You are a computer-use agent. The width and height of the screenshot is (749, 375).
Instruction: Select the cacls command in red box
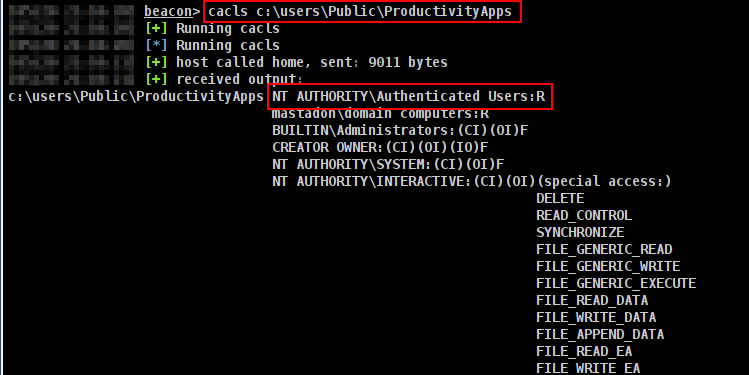click(362, 11)
